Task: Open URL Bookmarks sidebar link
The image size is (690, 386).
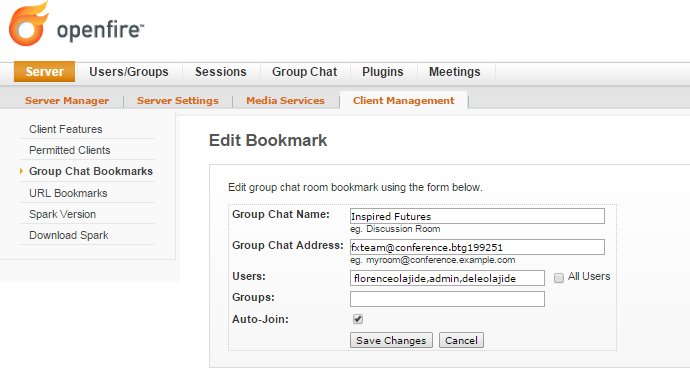Action: coord(68,193)
